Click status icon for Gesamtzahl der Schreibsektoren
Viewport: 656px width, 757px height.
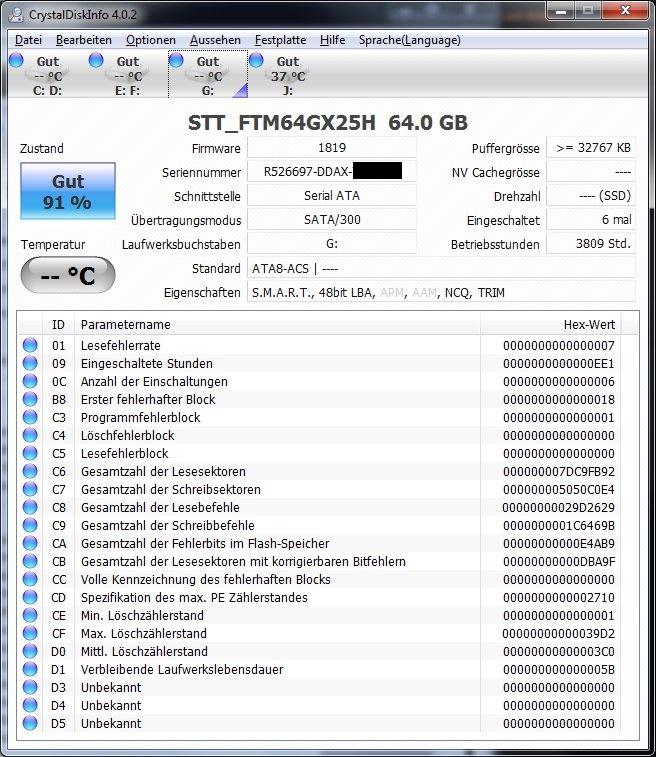(30, 489)
